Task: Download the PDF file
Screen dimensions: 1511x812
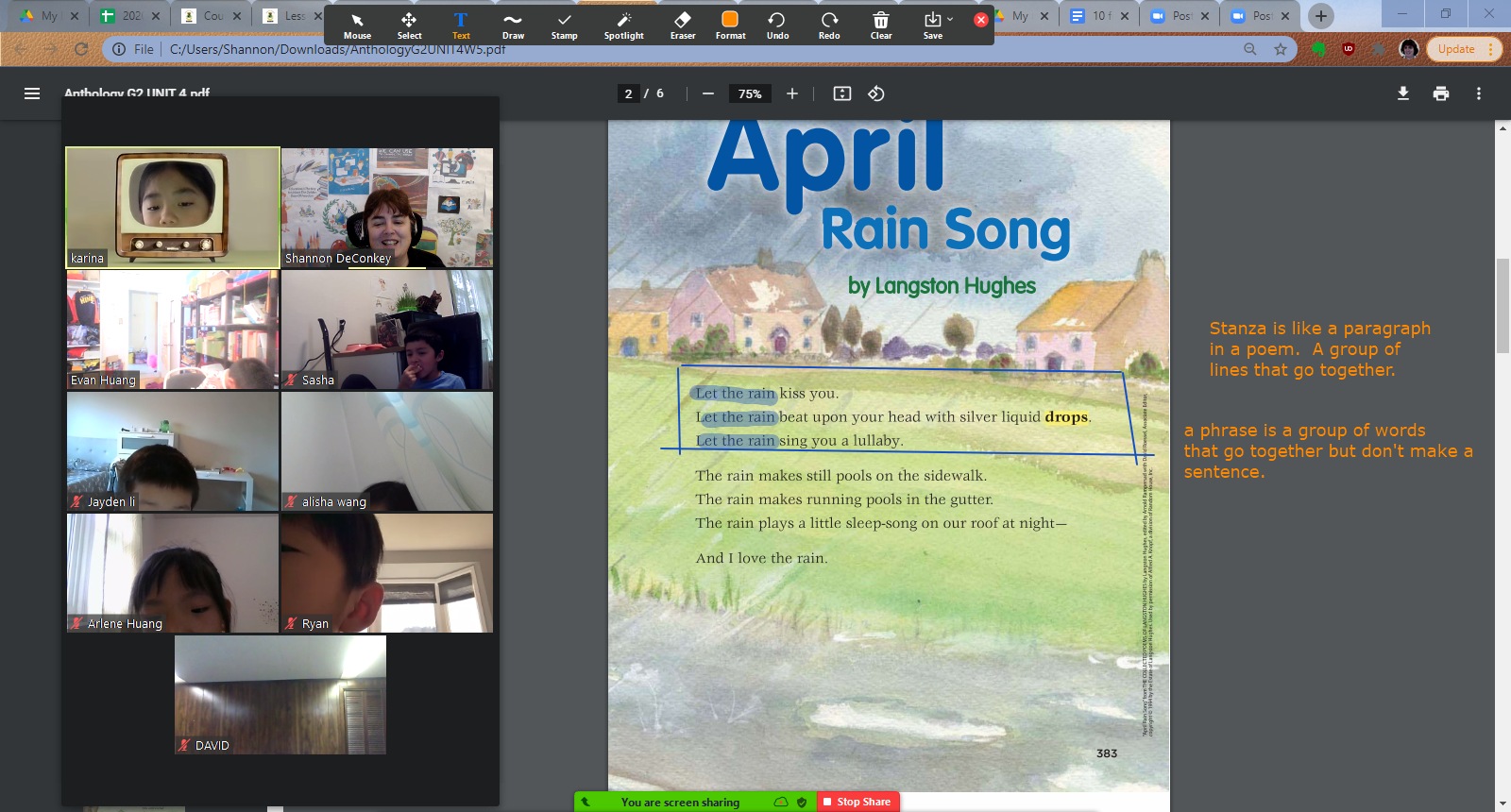Action: click(x=1403, y=93)
